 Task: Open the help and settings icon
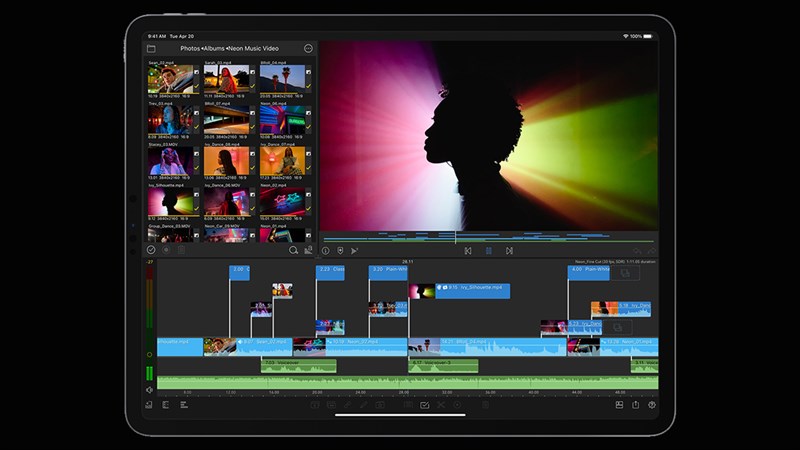(x=652, y=405)
